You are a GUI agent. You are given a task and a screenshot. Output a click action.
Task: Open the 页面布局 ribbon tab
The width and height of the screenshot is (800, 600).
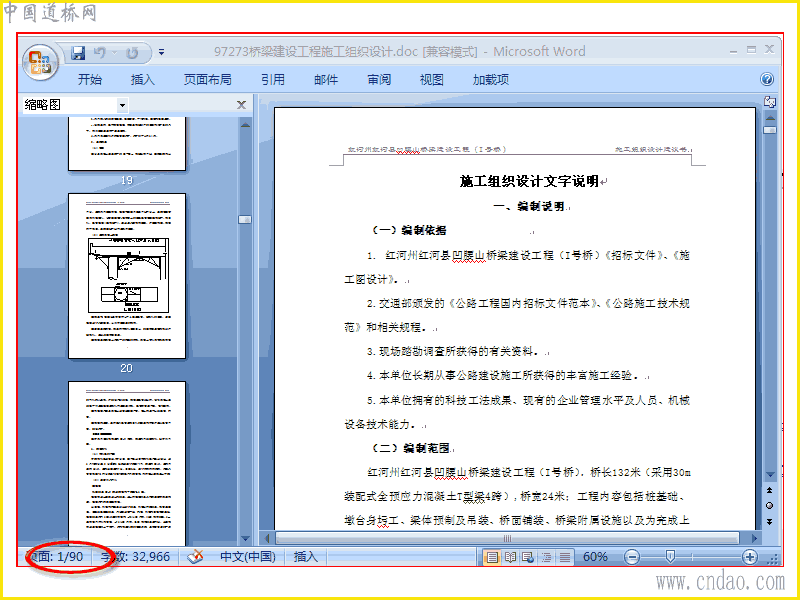[x=207, y=80]
